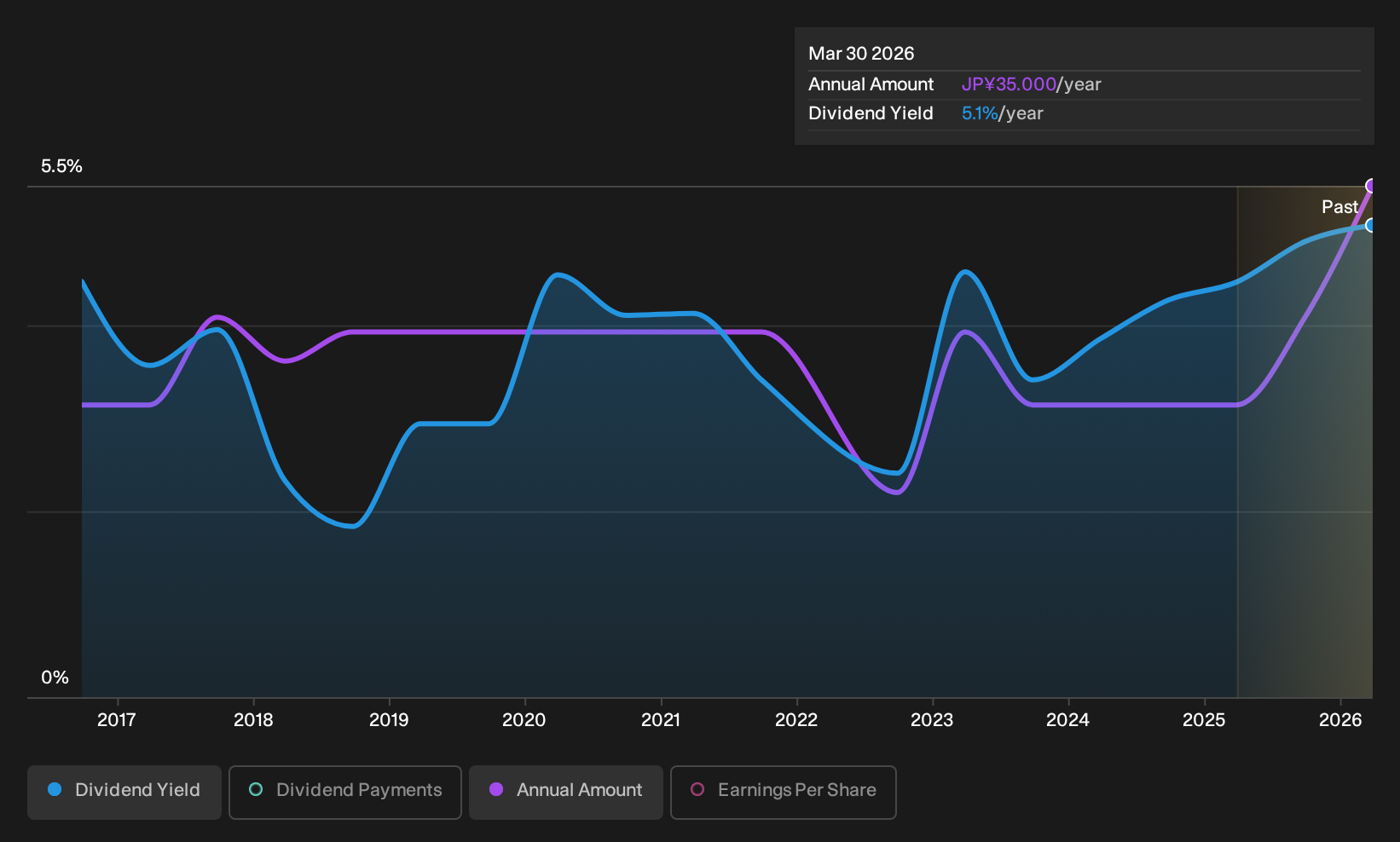Click the 2017 x-axis label

pos(117,720)
